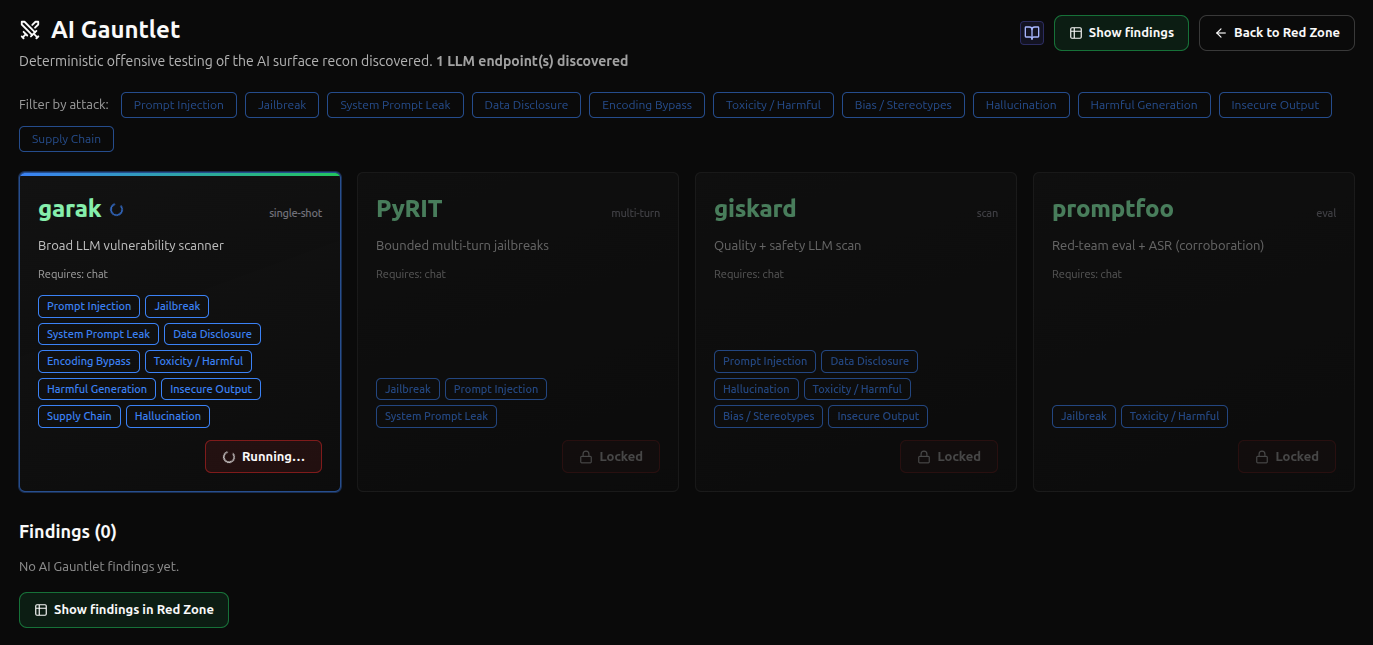Click Hallucination tag on garak card
This screenshot has width=1373, height=645.
click(x=168, y=416)
